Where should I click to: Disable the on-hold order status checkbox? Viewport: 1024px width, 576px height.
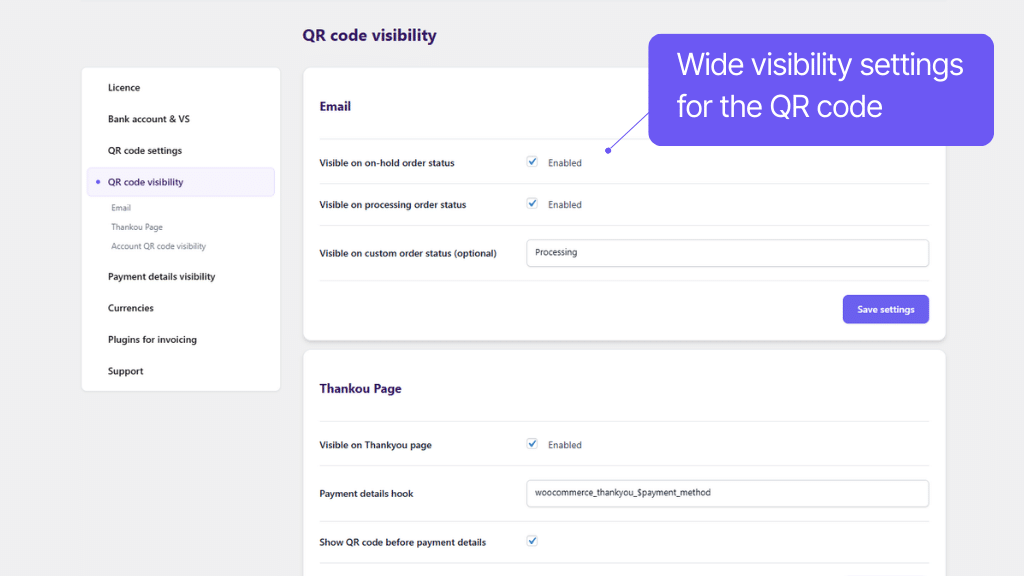(532, 162)
